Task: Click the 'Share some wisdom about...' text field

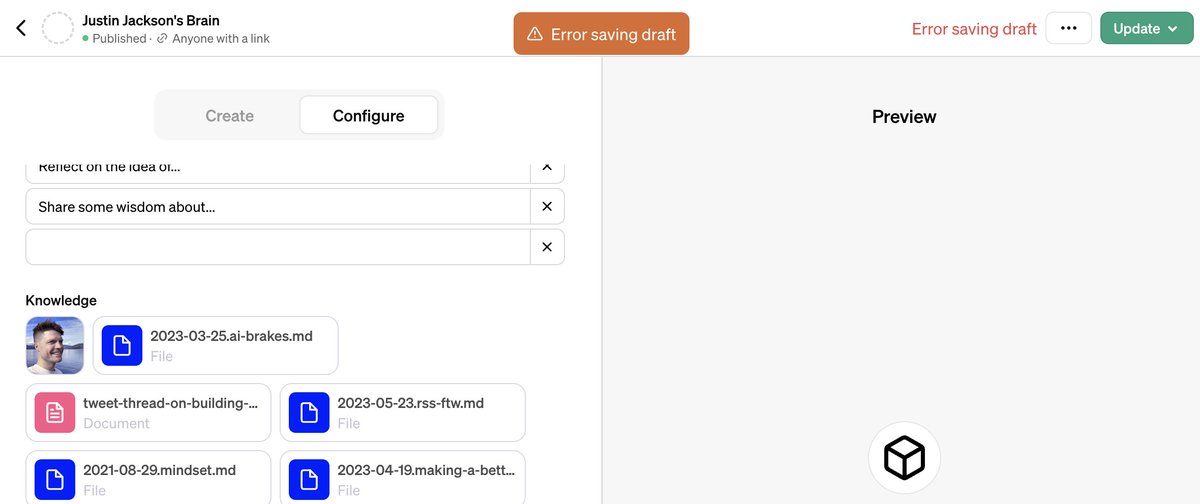Action: (277, 206)
